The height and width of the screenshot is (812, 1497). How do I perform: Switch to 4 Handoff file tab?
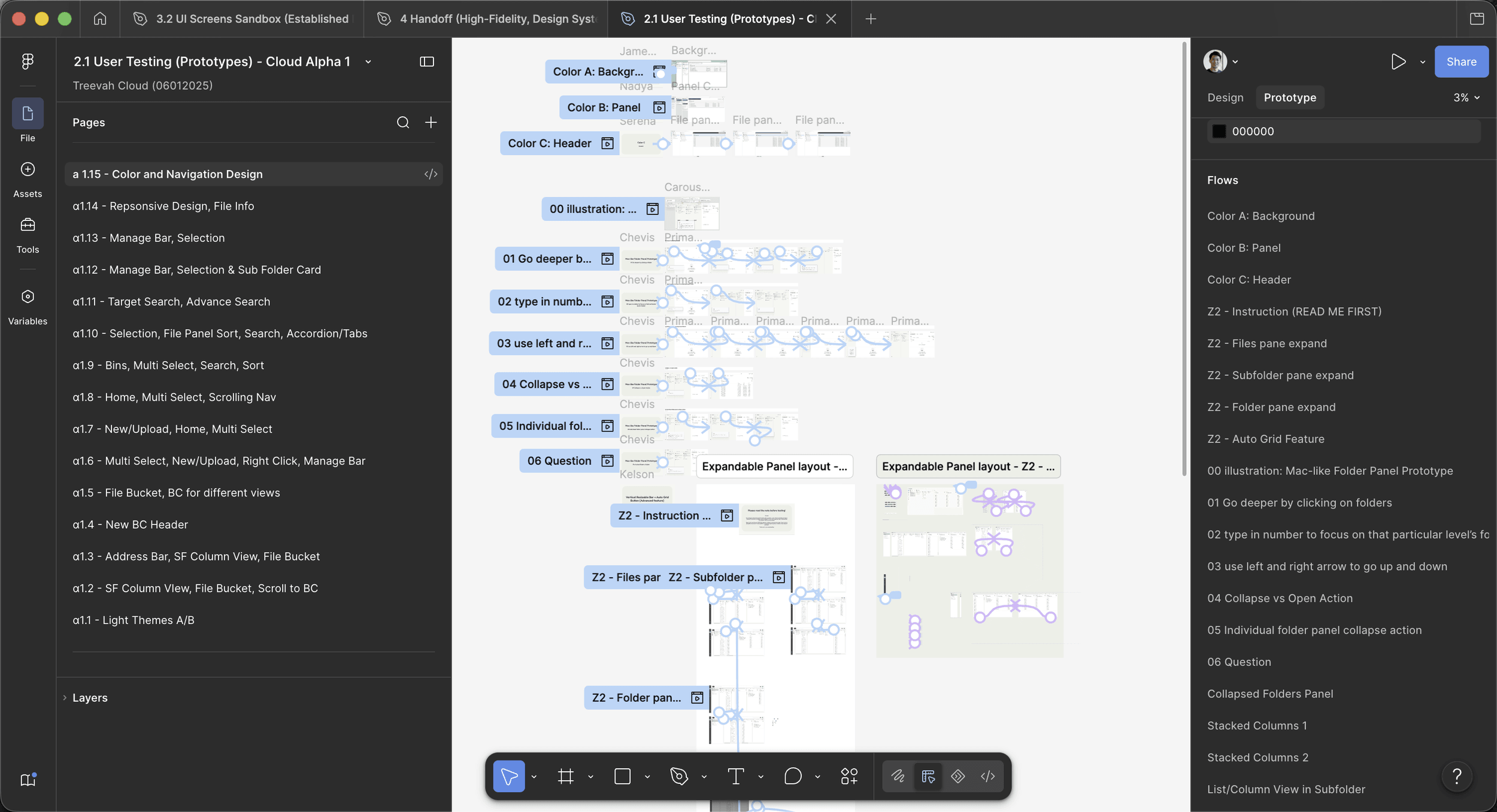pos(486,19)
